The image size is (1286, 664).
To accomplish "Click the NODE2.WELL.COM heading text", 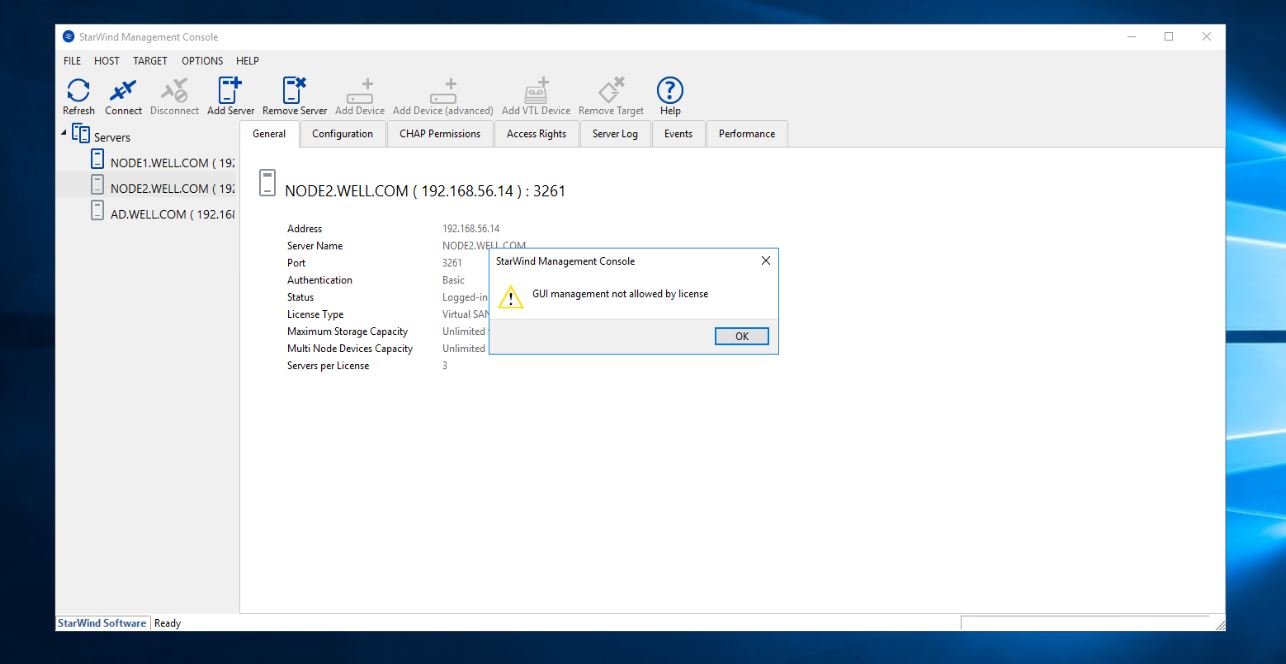I will (x=425, y=190).
